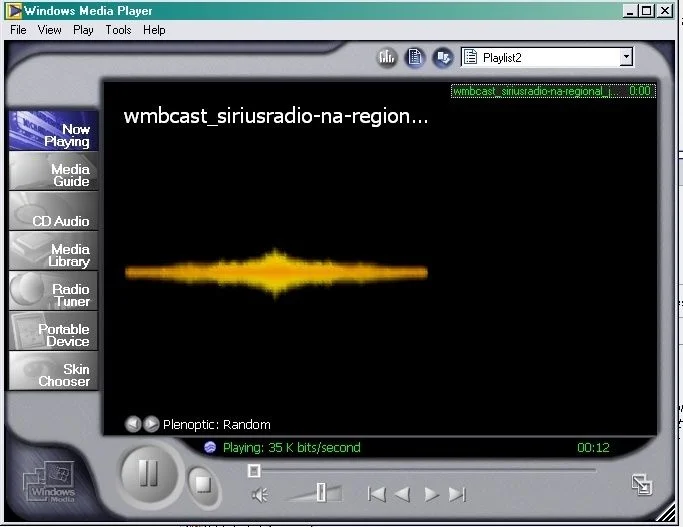The image size is (683, 527).
Task: Open the View menu
Action: [x=49, y=30]
